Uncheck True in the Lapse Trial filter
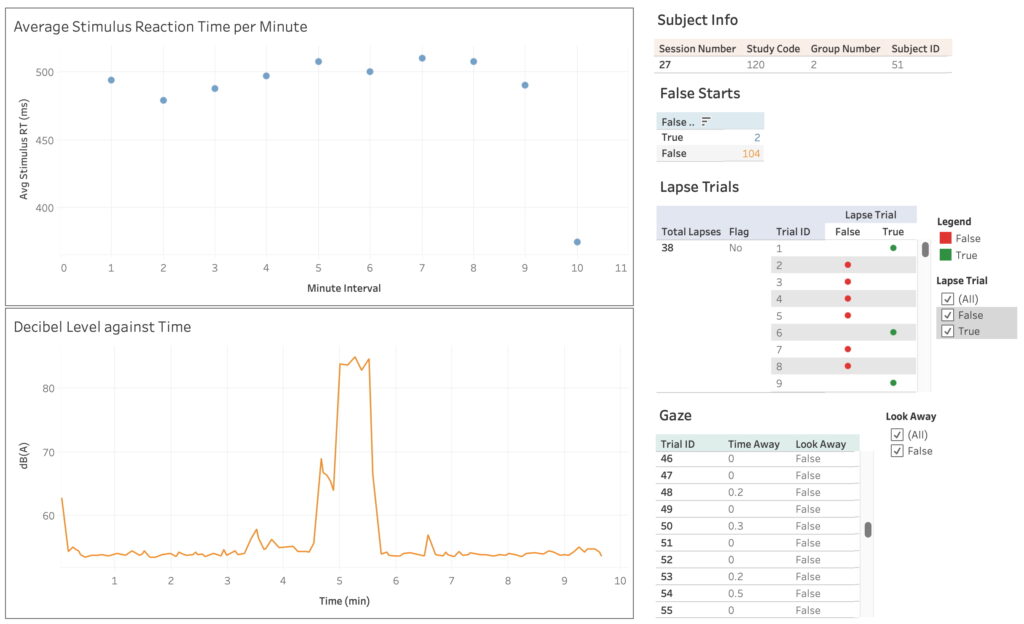Screen dimensions: 1024x624 pos(947,331)
